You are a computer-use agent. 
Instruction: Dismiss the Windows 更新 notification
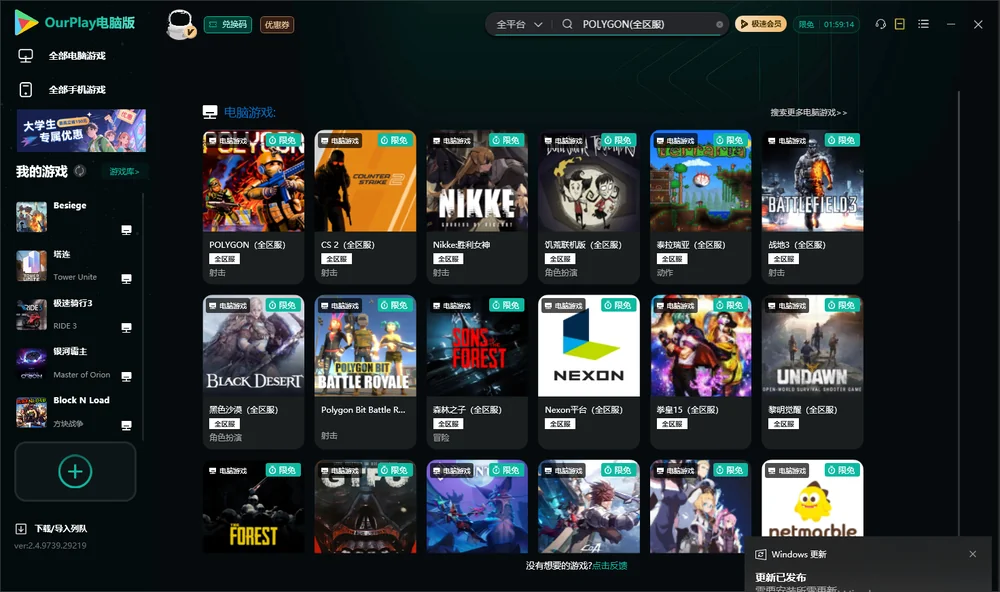coord(973,554)
